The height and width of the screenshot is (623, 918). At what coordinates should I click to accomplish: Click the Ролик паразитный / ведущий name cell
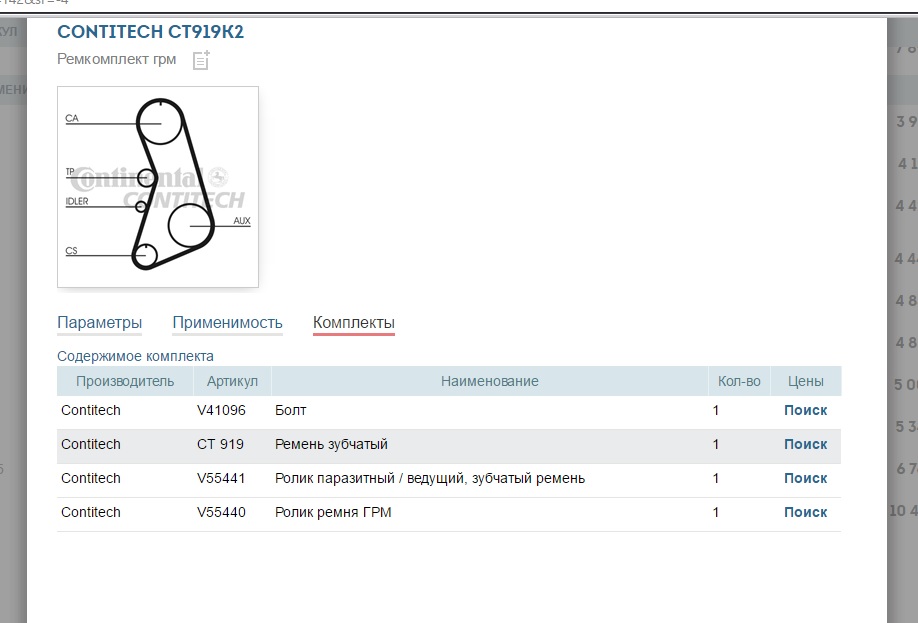tap(430, 478)
